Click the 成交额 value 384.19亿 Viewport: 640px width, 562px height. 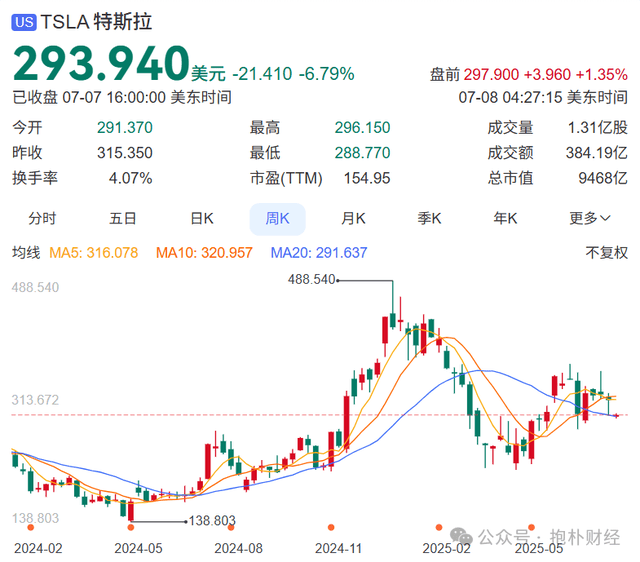pyautogui.click(x=596, y=153)
